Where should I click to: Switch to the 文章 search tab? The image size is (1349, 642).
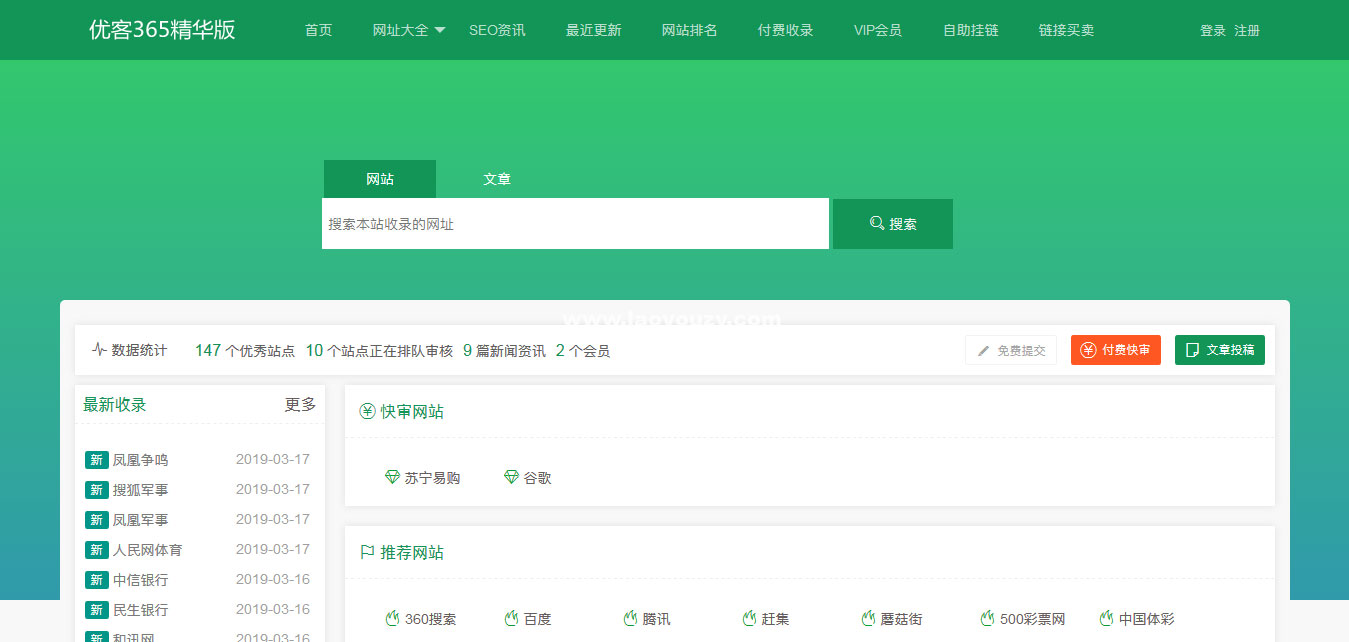point(497,178)
